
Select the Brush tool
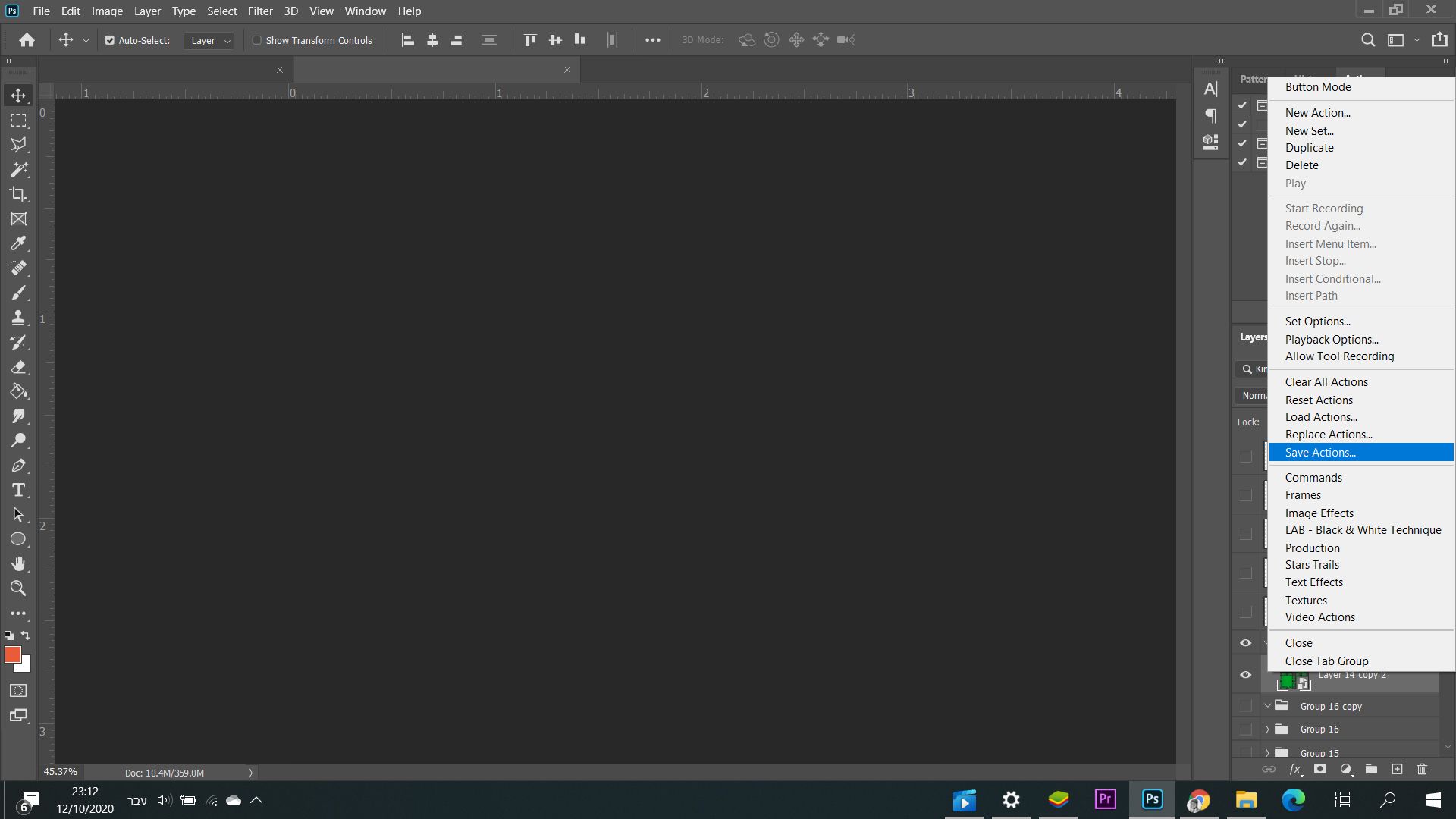click(18, 293)
